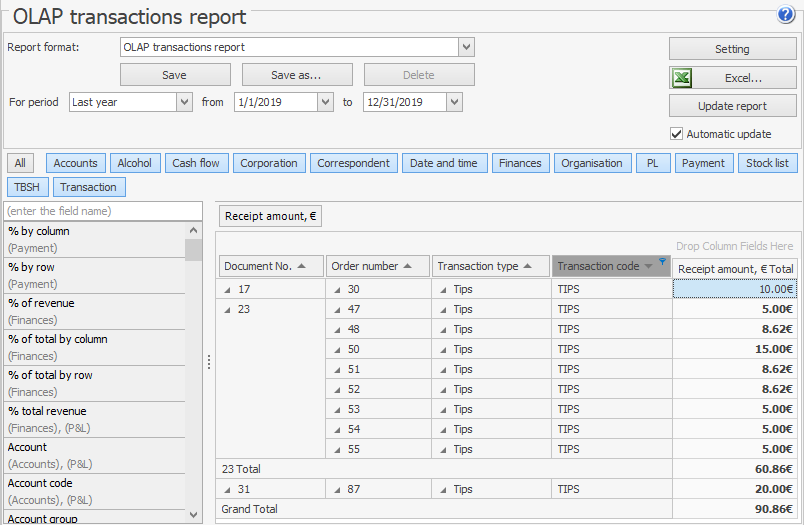Collapse document 17 row group
The width and height of the screenshot is (804, 525).
click(x=227, y=290)
